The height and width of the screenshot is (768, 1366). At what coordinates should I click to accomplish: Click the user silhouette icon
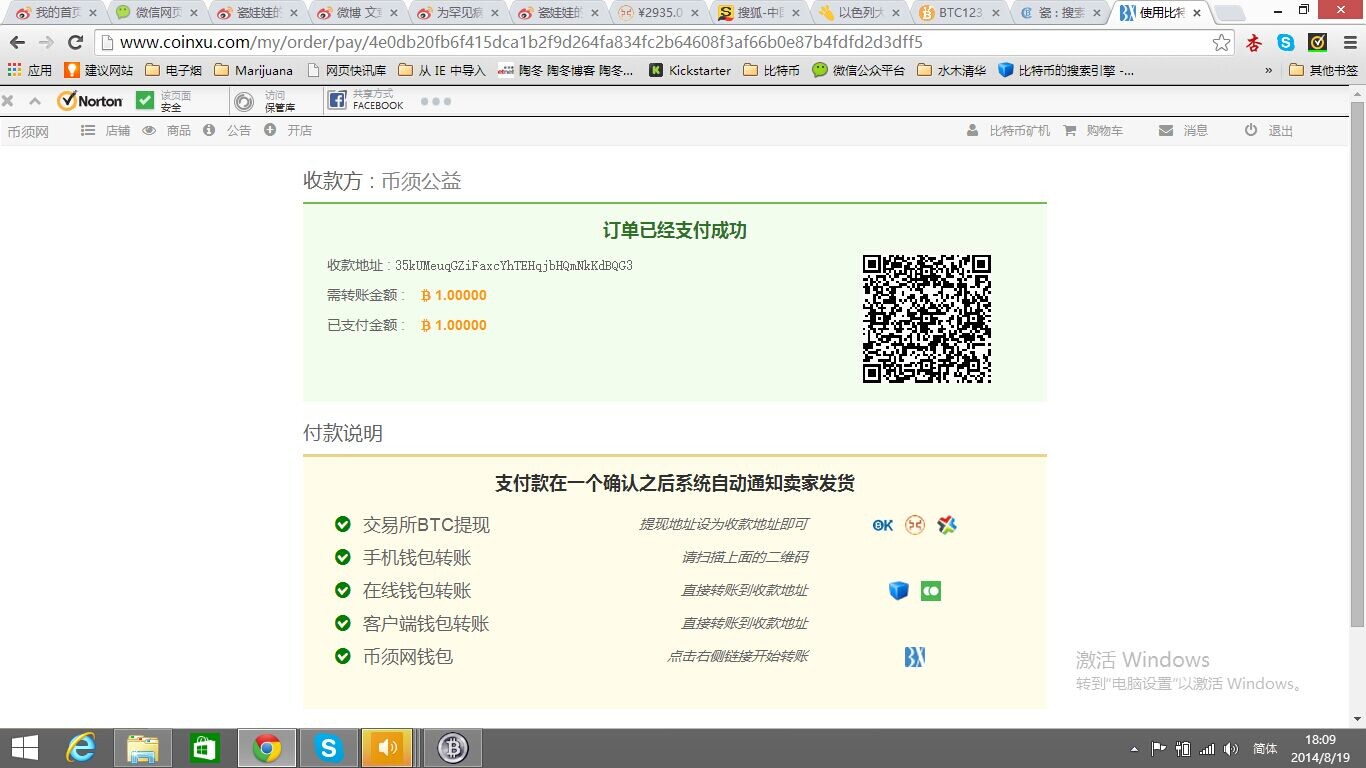coord(973,131)
